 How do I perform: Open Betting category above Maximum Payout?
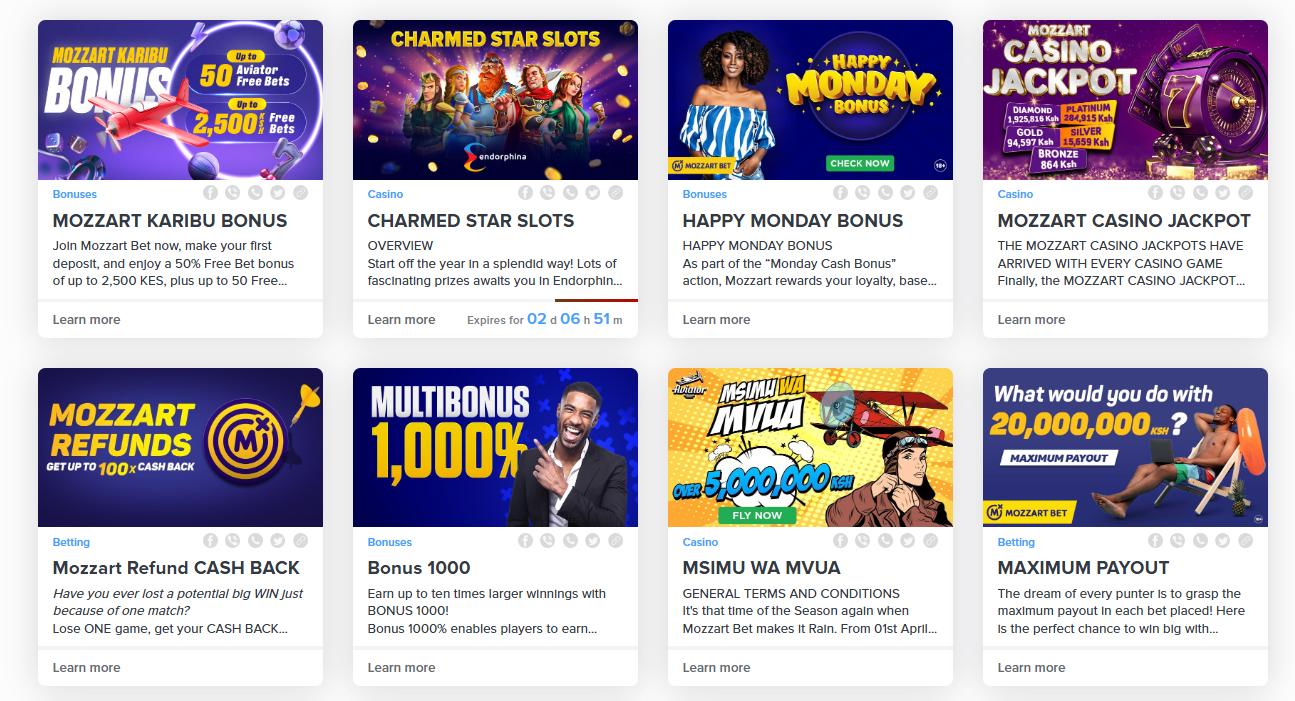[1016, 542]
